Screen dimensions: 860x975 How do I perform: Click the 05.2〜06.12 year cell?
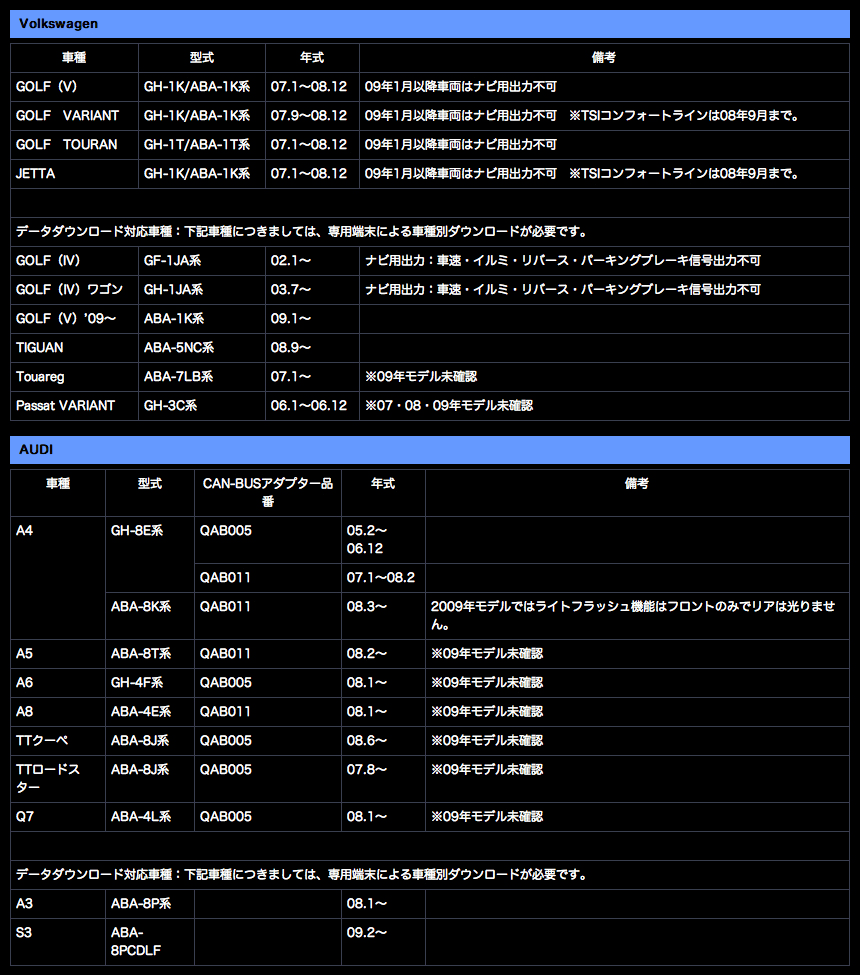[x=383, y=540]
